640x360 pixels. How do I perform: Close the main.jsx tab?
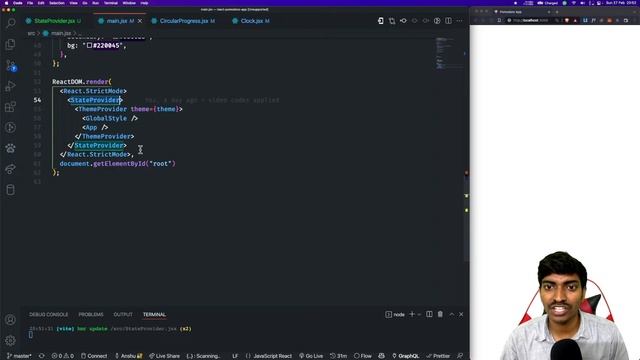pyautogui.click(x=140, y=21)
